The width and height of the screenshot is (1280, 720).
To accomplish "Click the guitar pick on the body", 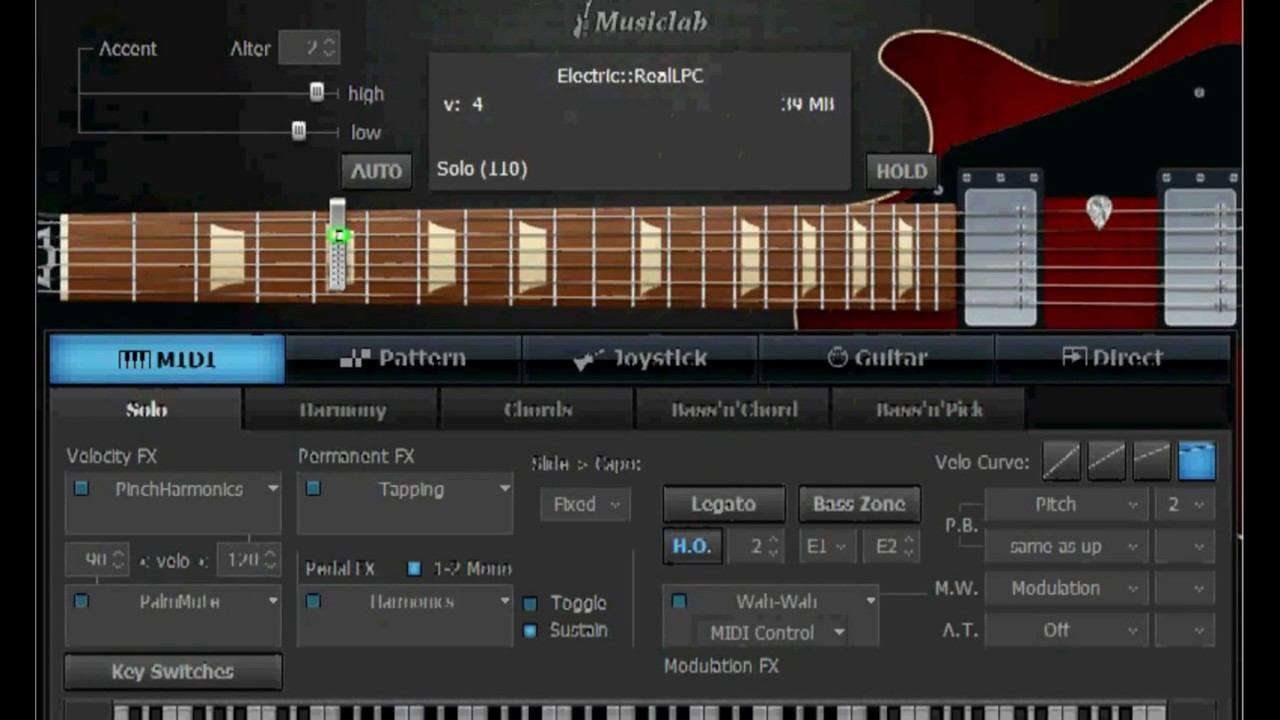I will pyautogui.click(x=1099, y=212).
